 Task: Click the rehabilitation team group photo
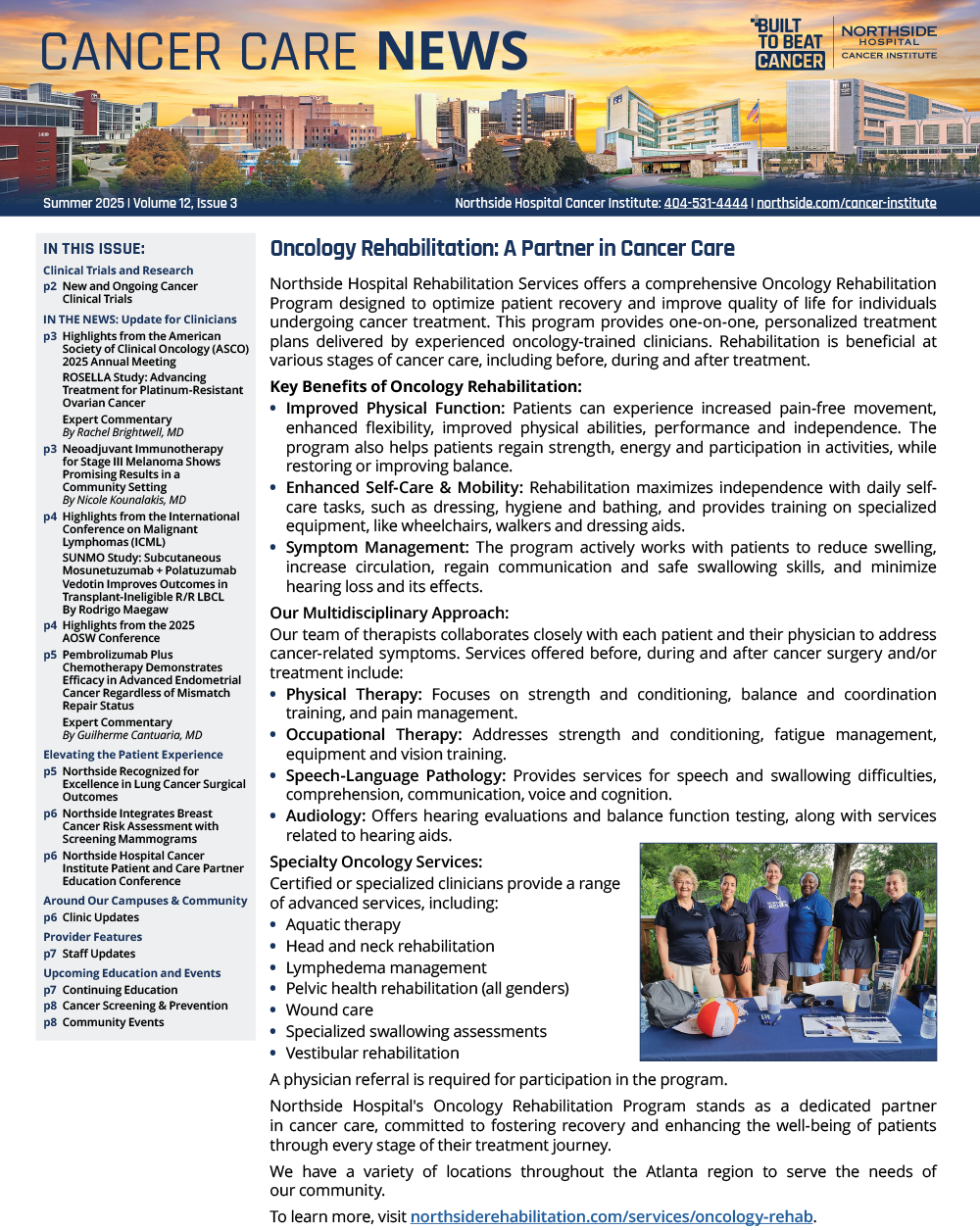tap(788, 951)
